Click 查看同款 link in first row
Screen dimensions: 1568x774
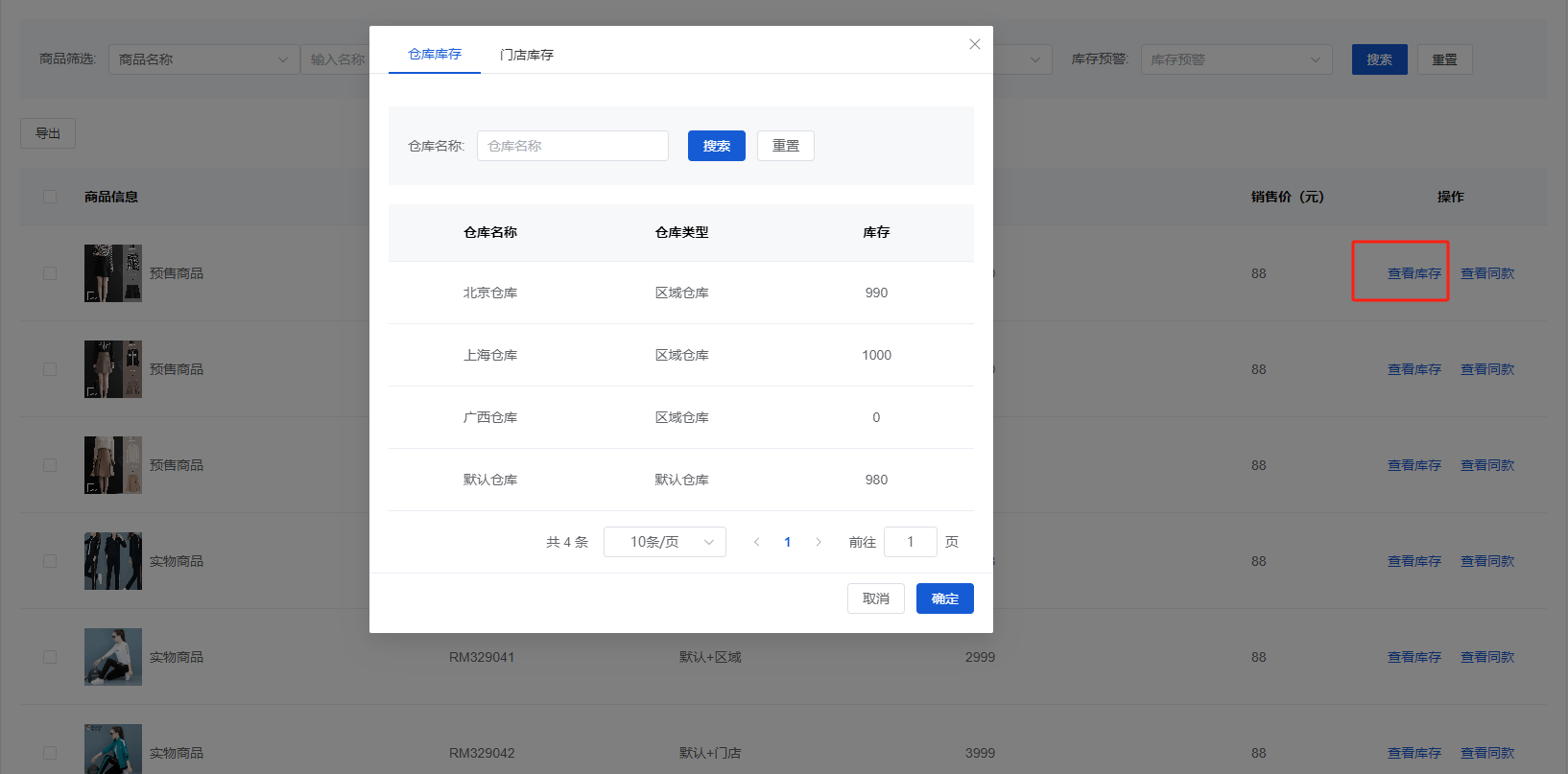click(x=1487, y=273)
